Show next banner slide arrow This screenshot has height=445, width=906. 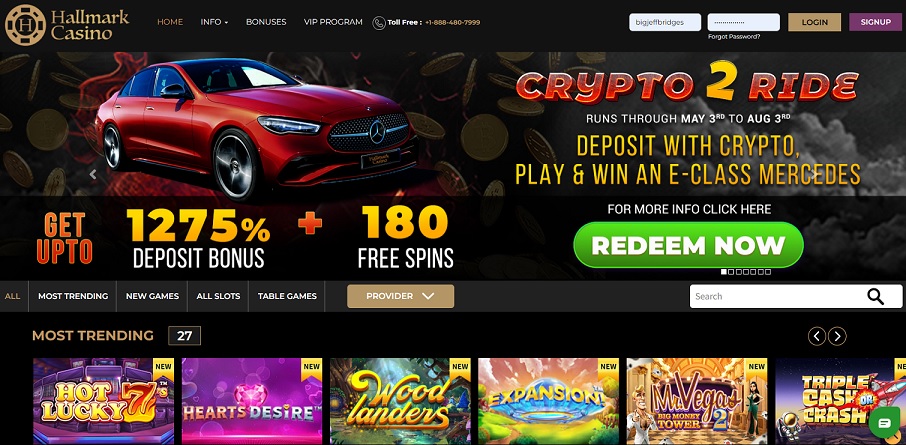[814, 174]
